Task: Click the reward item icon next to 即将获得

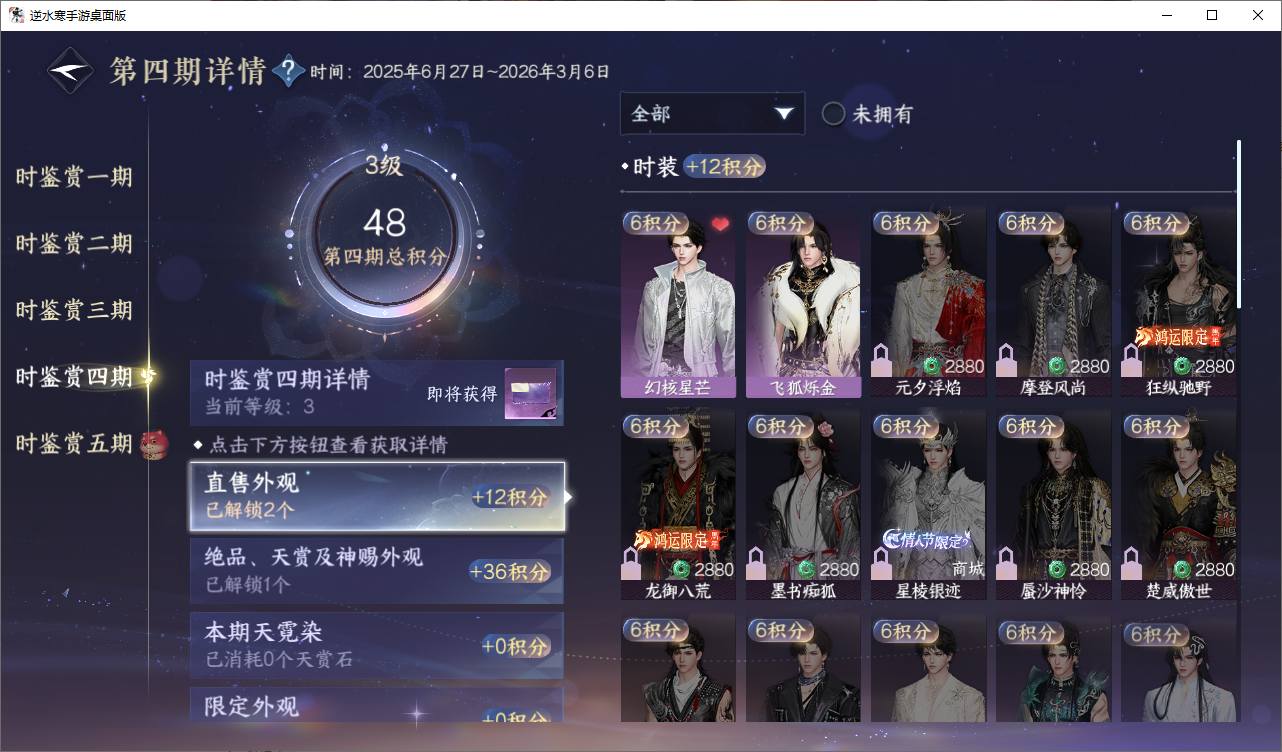Action: pos(530,393)
